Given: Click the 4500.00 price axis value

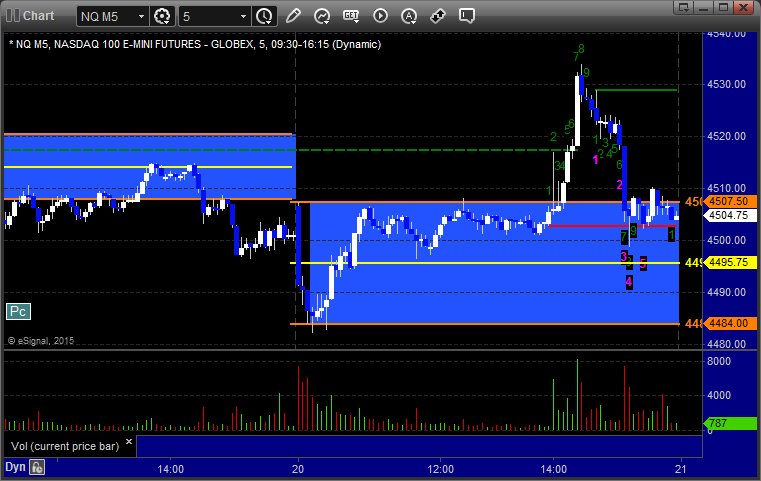Looking at the screenshot, I should coord(726,240).
